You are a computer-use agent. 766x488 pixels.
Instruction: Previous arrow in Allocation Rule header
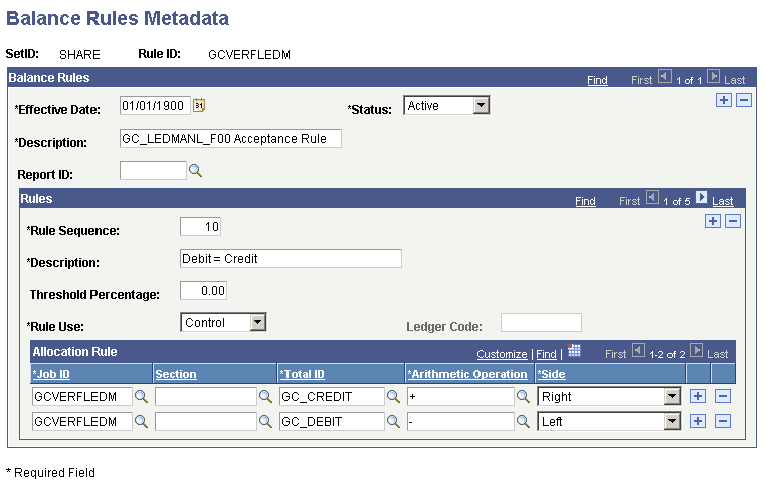638,350
